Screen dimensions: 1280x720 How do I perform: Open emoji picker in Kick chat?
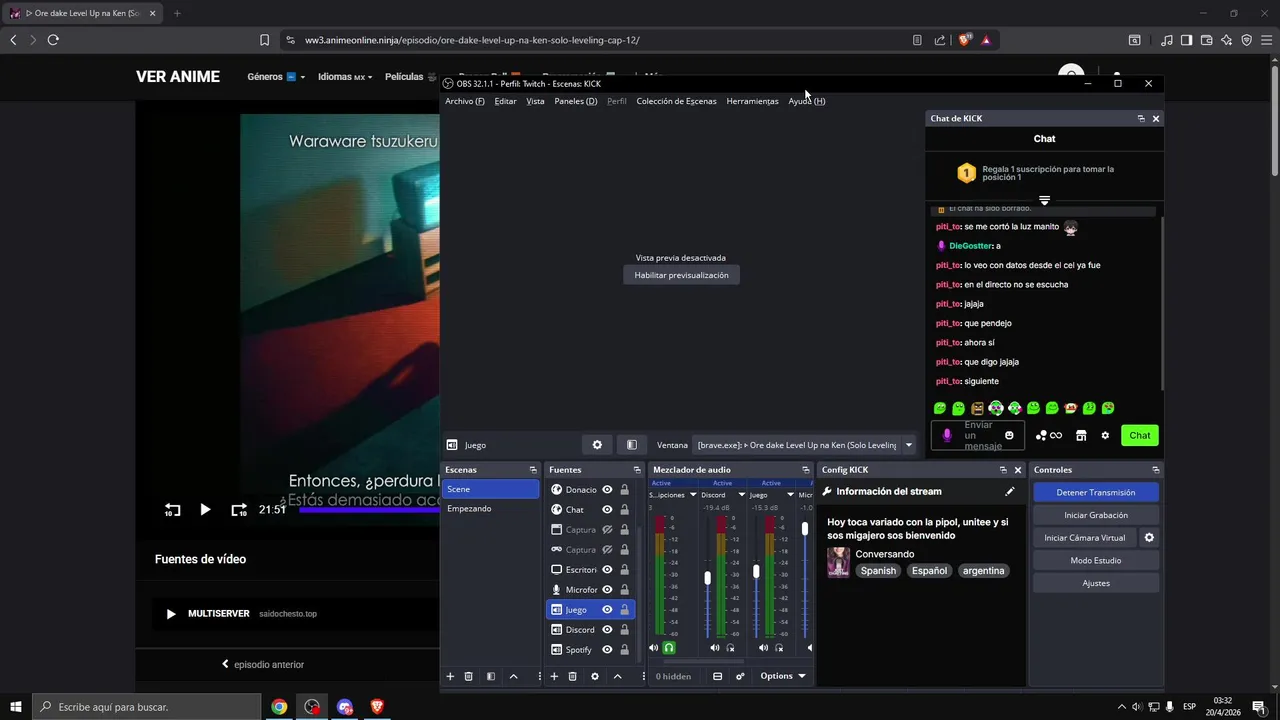(x=1009, y=435)
